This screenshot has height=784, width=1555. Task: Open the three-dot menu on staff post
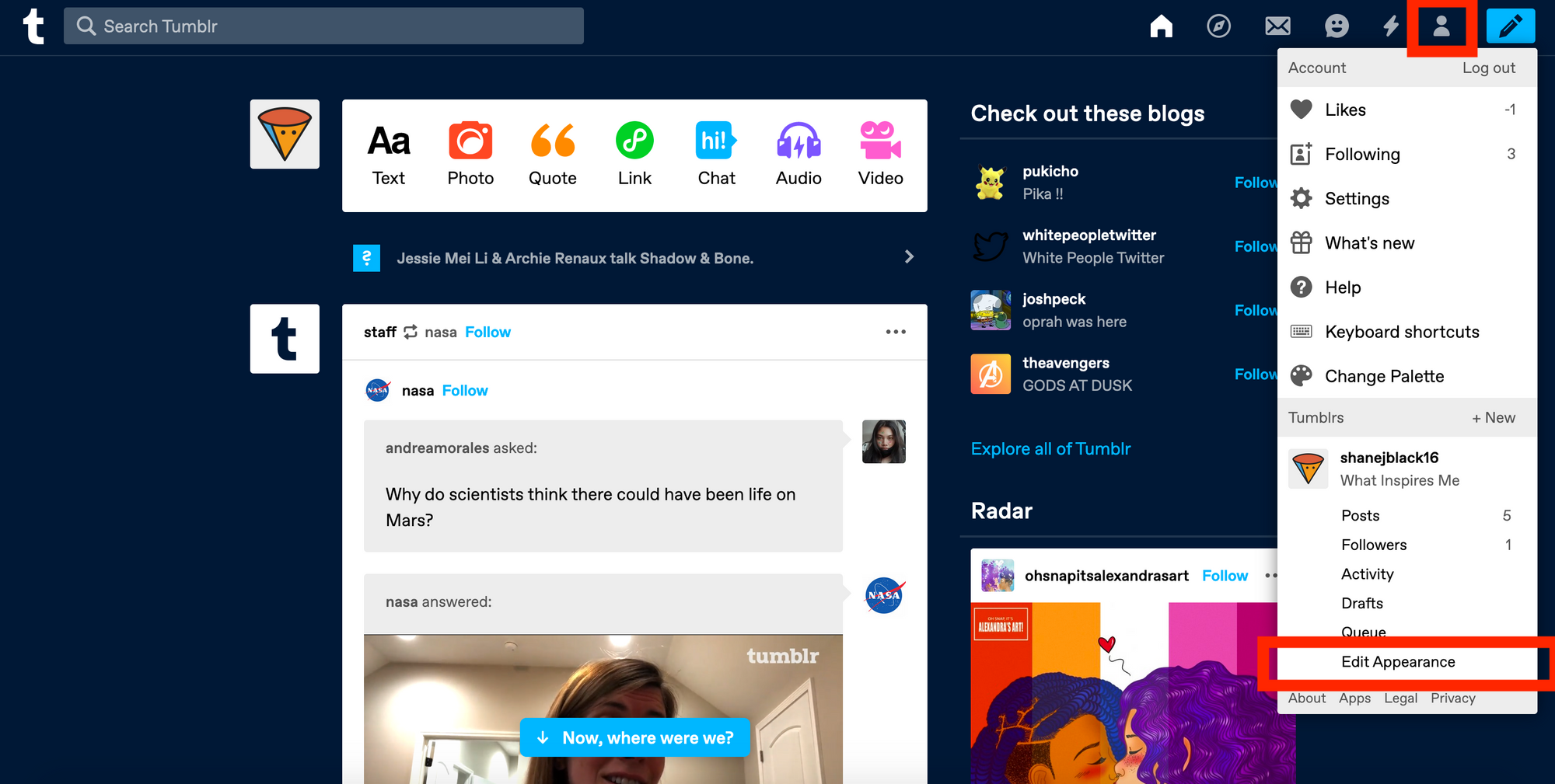coord(896,332)
